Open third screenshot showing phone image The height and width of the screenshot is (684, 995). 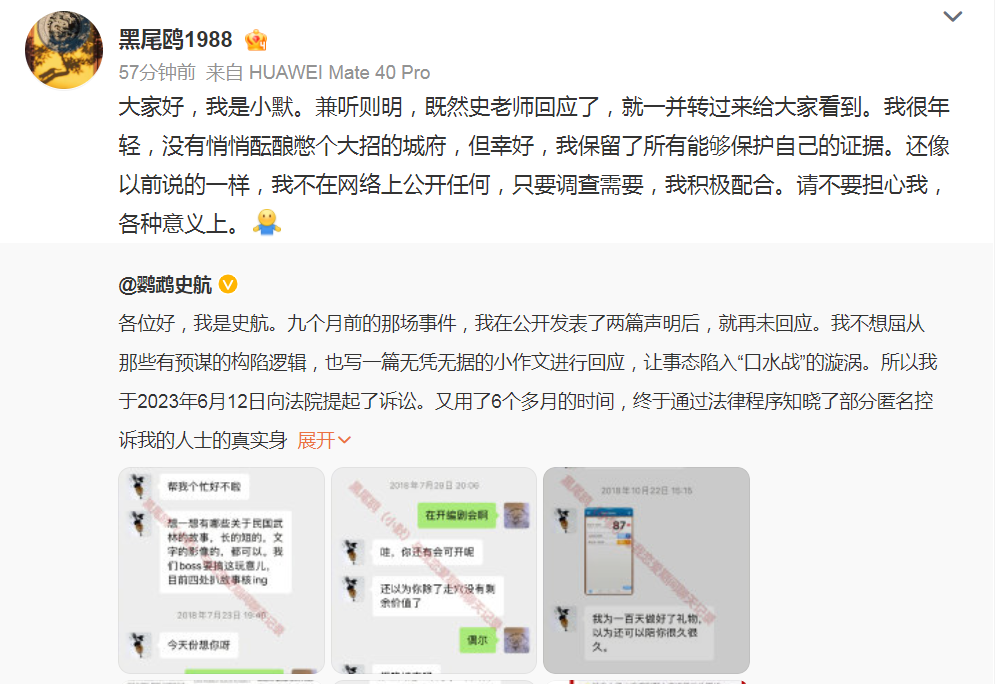tap(647, 570)
